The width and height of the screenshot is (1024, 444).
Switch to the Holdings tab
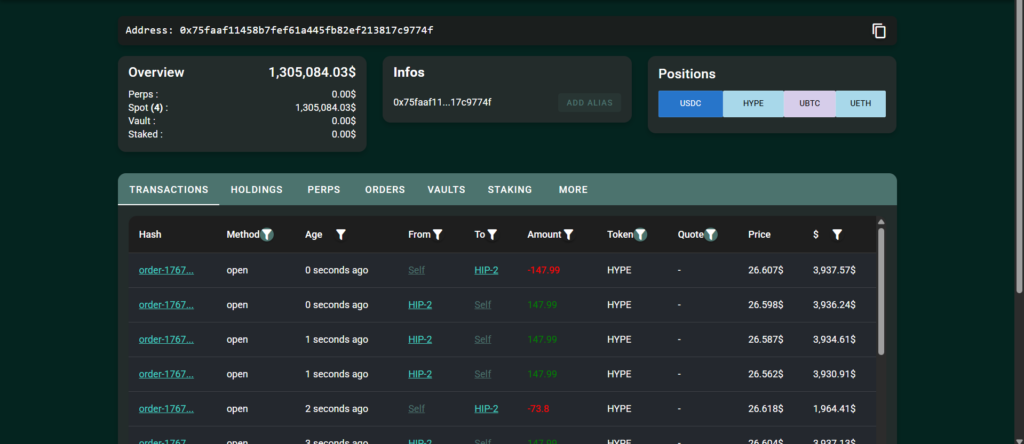pos(256,190)
